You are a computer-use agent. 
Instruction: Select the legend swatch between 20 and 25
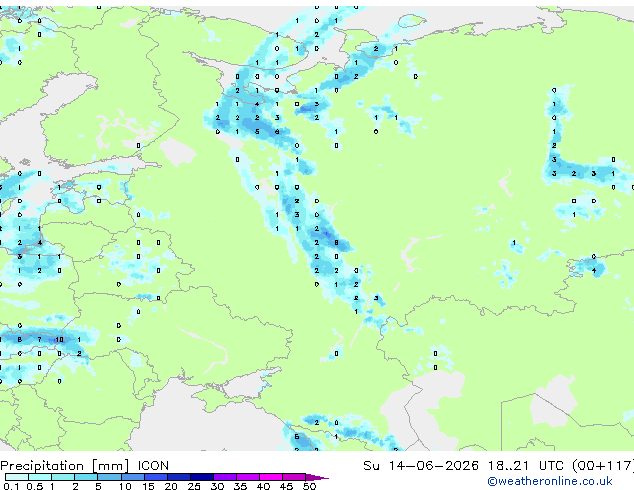click(x=179, y=477)
